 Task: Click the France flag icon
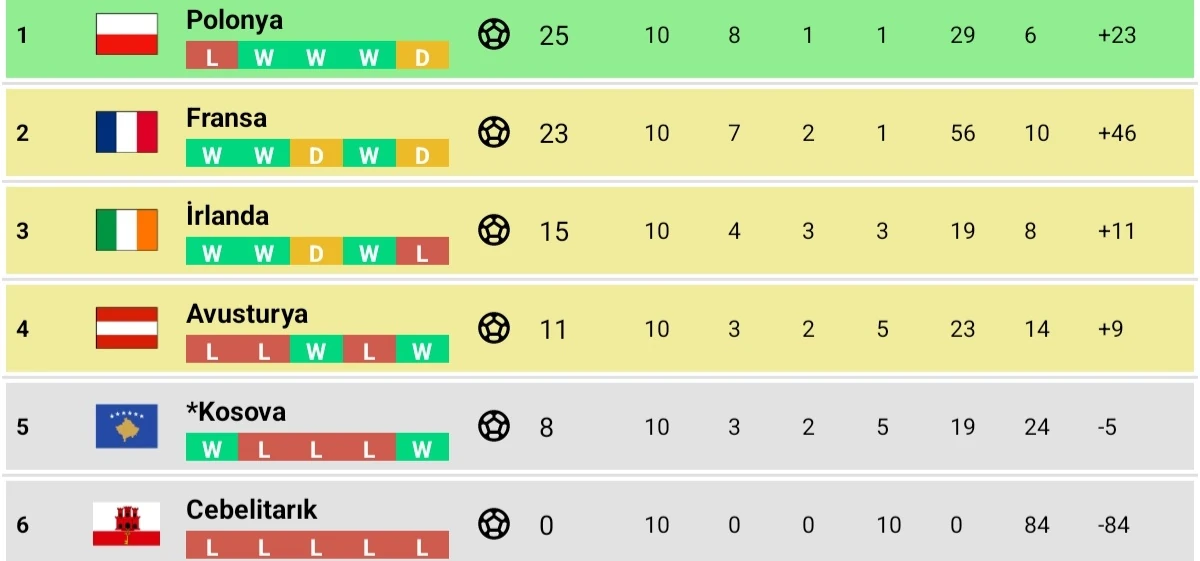coord(127,132)
